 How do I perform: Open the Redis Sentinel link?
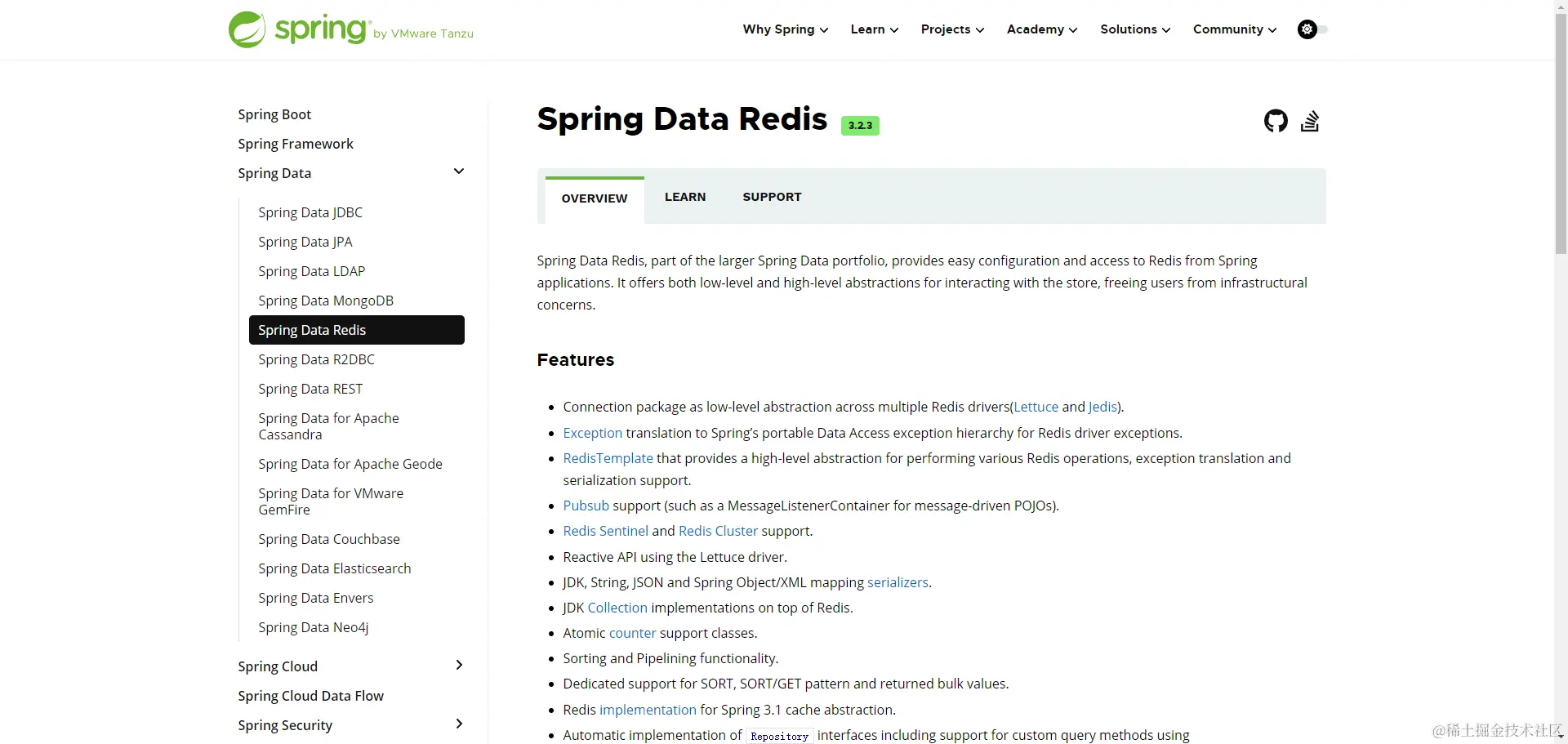pyautogui.click(x=605, y=531)
